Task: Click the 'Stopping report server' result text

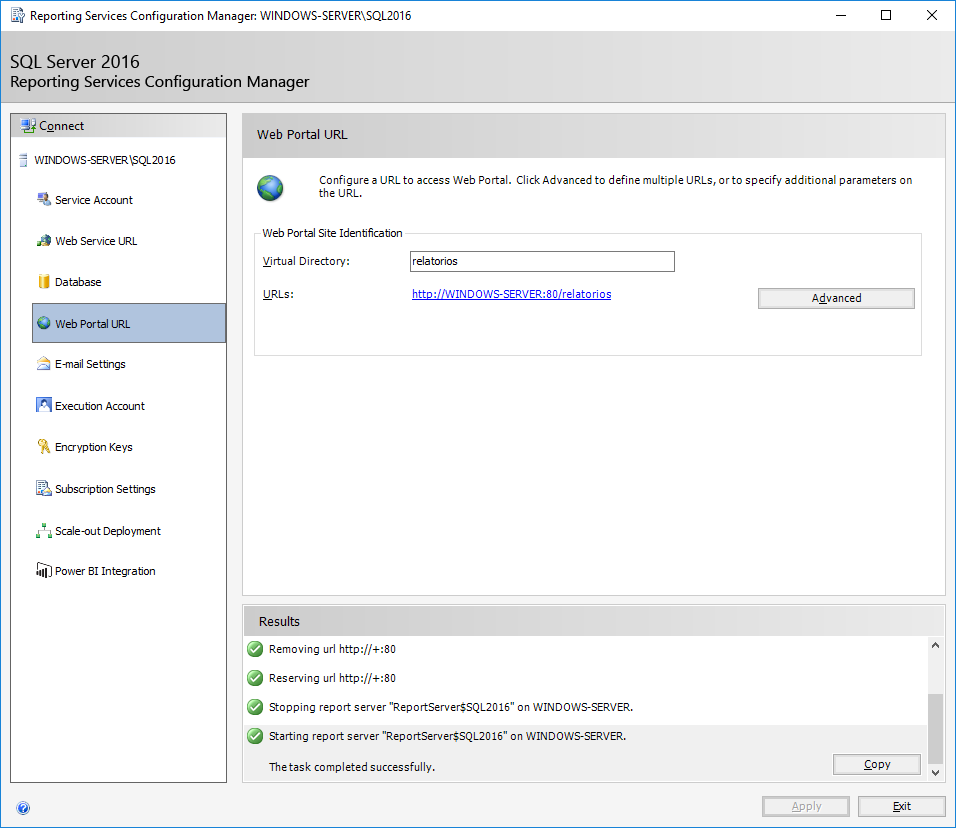Action: pyautogui.click(x=451, y=707)
